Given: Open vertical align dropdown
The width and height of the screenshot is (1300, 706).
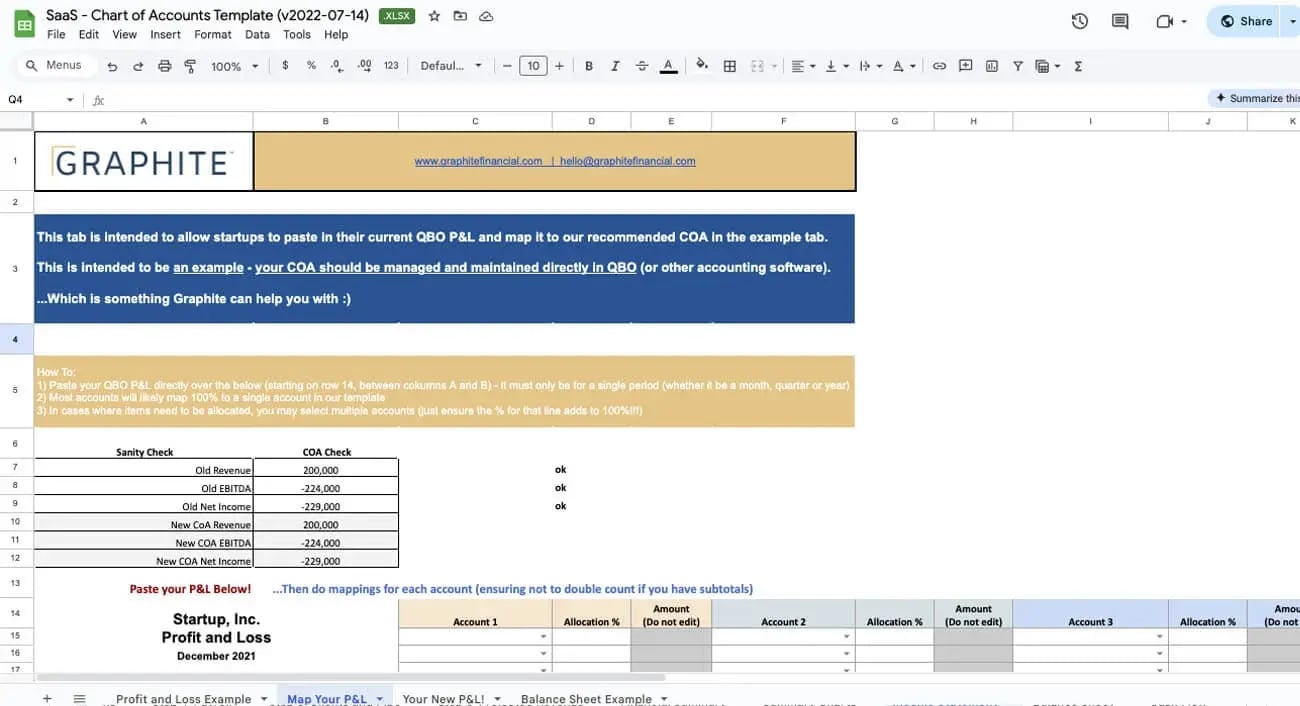Looking at the screenshot, I should [836, 66].
